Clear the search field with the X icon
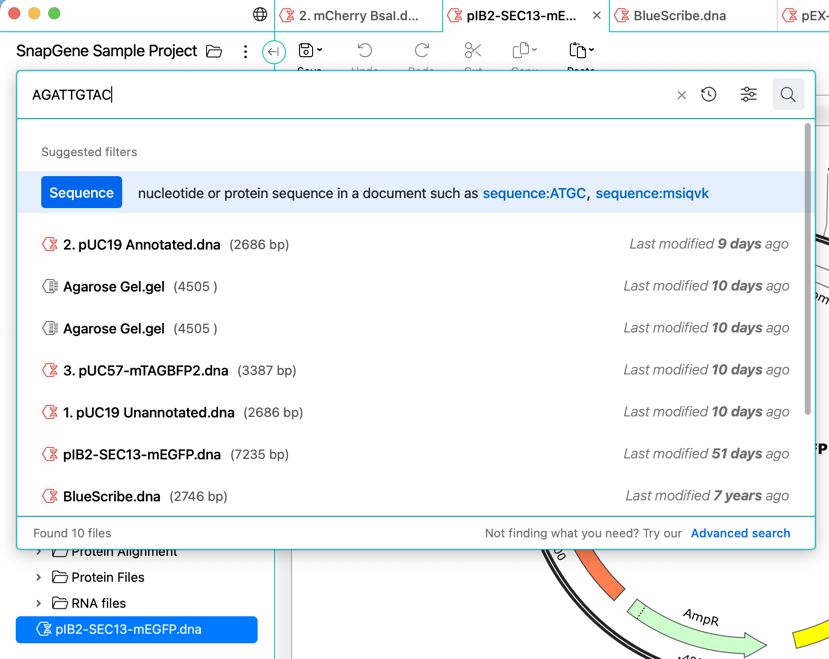The width and height of the screenshot is (829, 659). pos(681,95)
